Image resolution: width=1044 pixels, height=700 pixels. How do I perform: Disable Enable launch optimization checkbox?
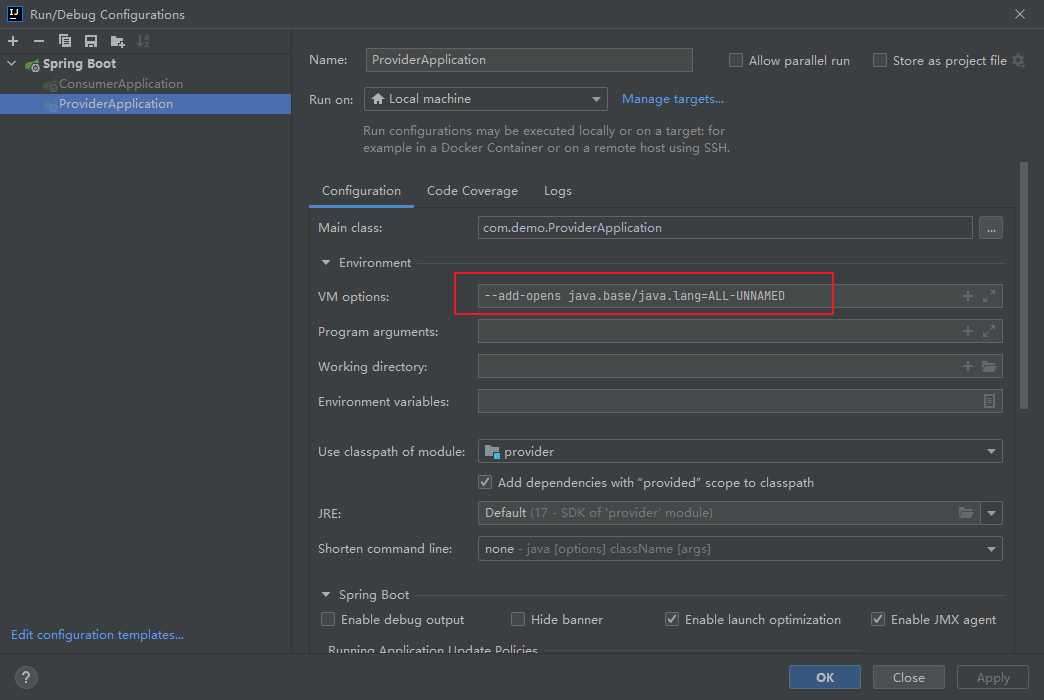(672, 619)
